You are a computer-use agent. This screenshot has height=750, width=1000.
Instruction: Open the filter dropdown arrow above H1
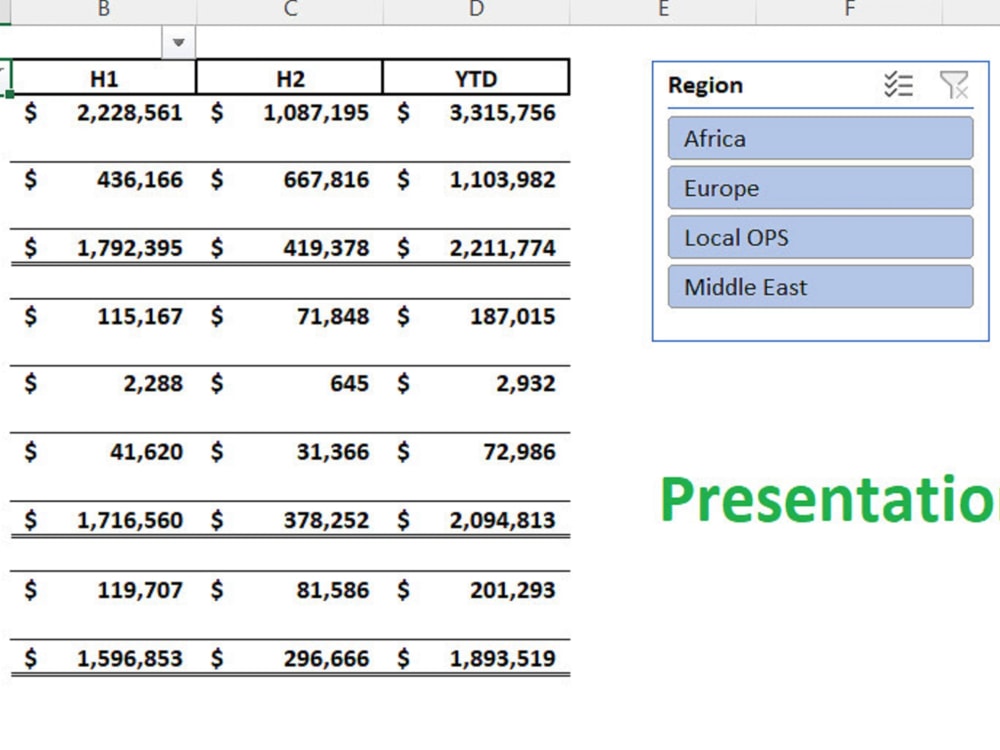click(179, 43)
